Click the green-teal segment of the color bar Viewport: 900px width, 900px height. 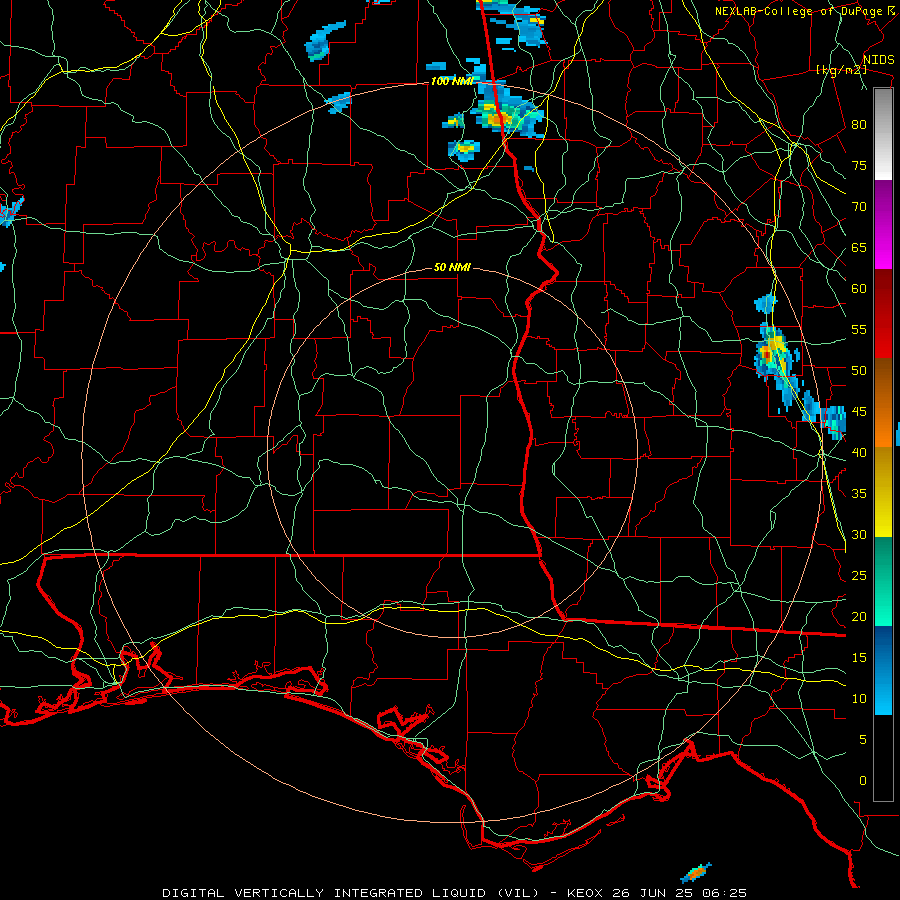click(883, 581)
